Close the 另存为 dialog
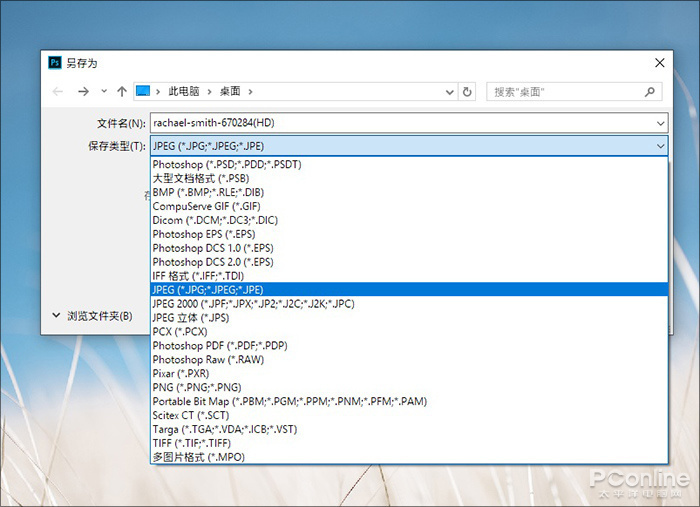Screen dimensions: 700x507 coord(659,63)
